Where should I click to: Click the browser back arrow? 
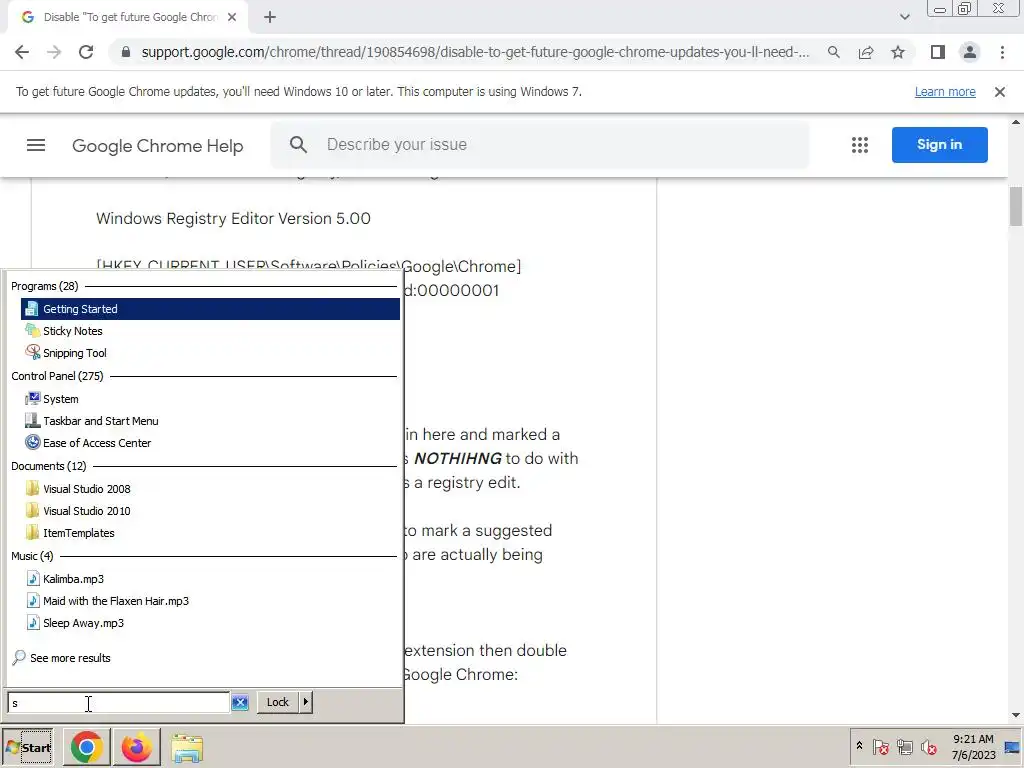22,52
